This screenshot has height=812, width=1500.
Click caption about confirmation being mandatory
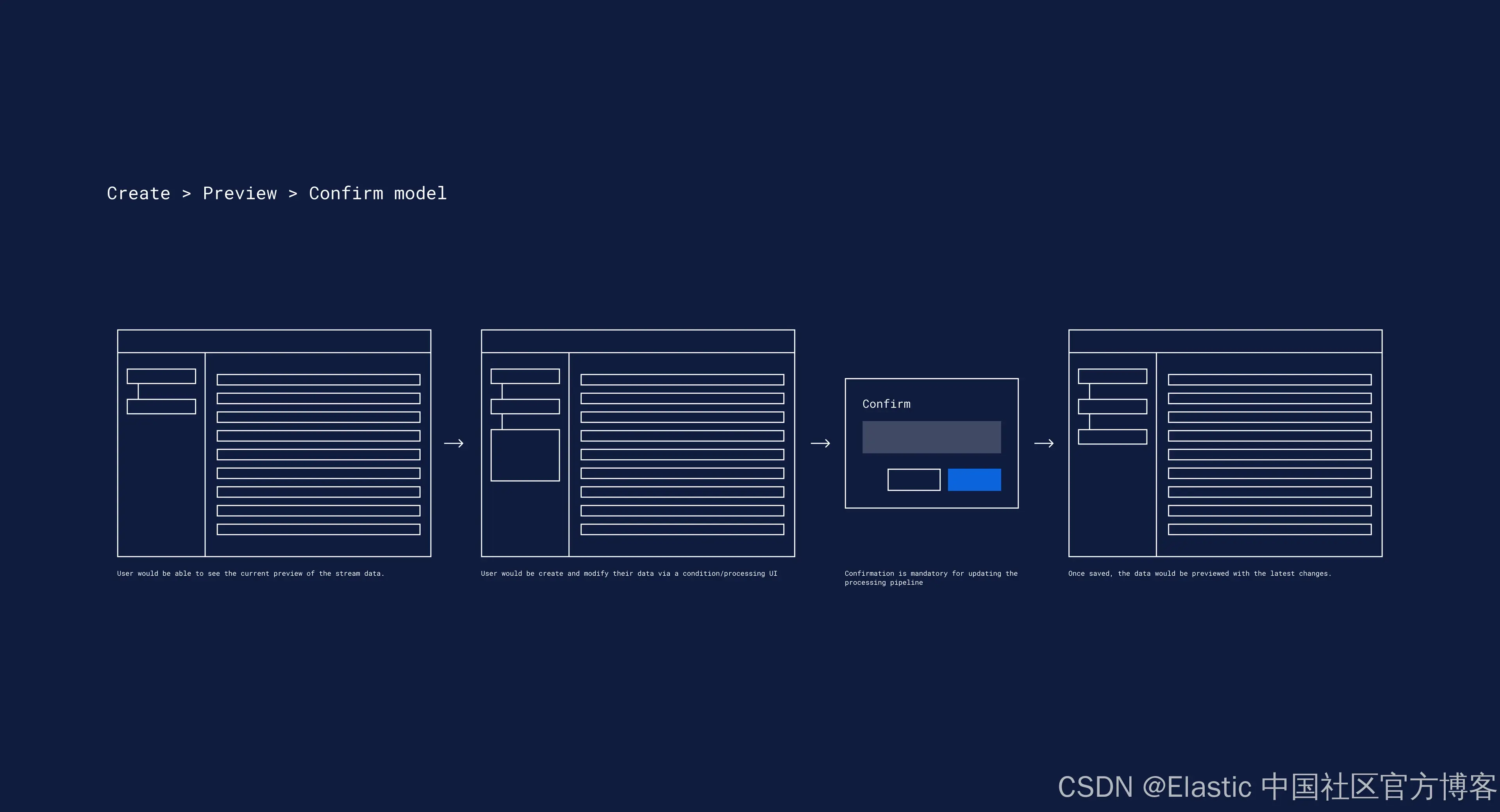click(x=930, y=577)
